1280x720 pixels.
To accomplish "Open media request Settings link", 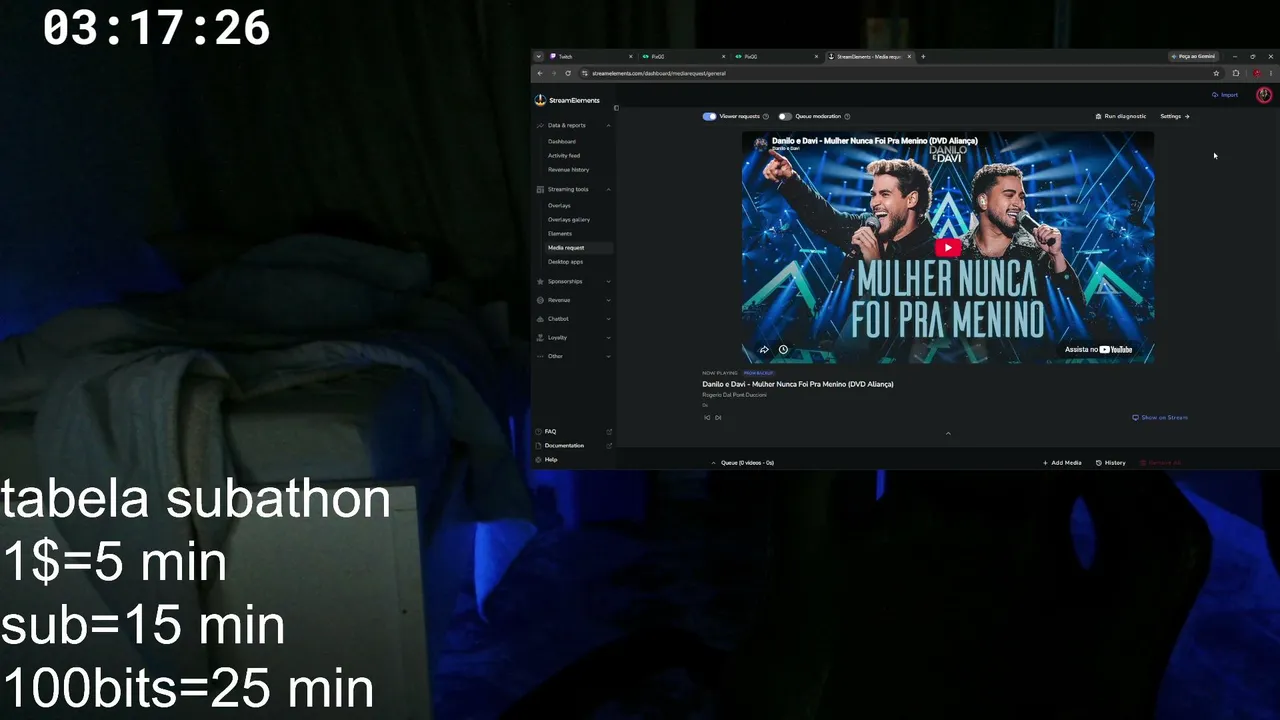I will pos(1175,116).
